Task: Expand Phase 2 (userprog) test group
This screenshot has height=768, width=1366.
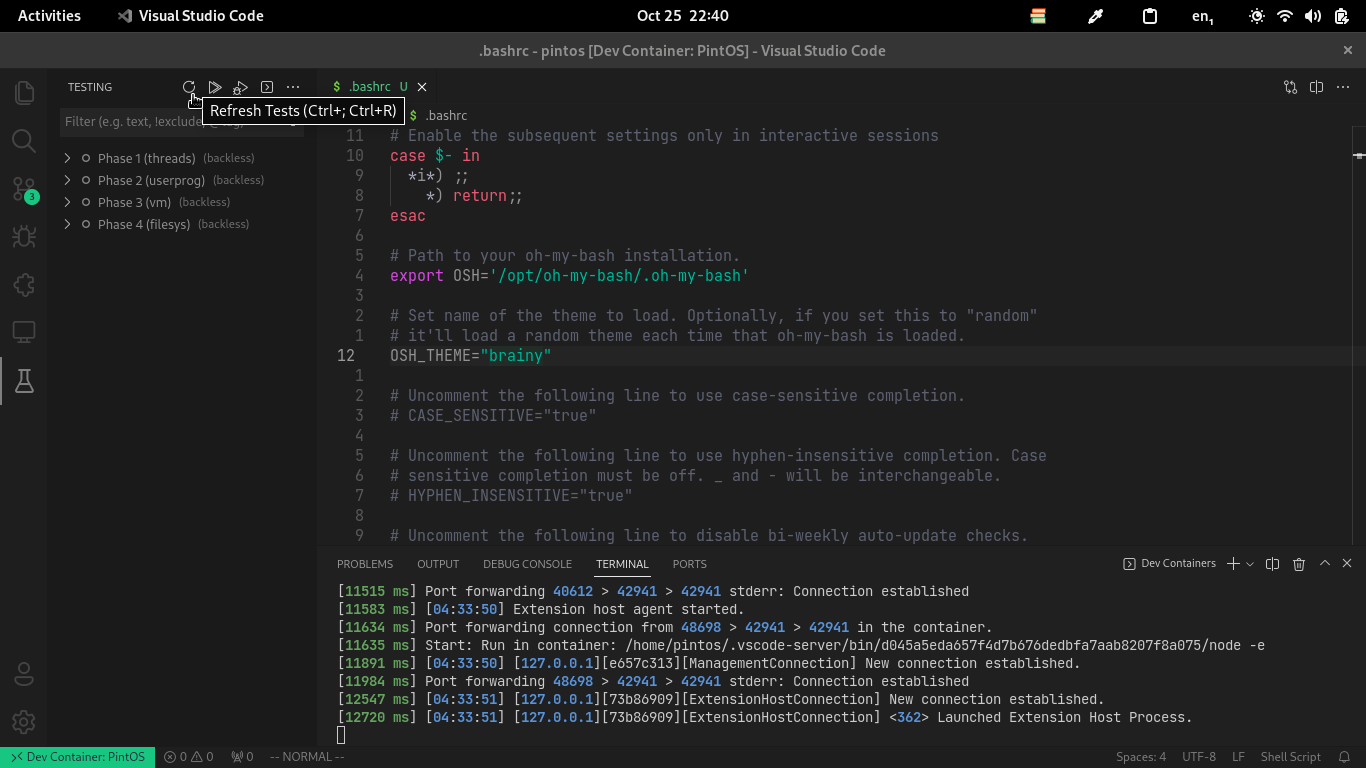Action: tap(67, 180)
